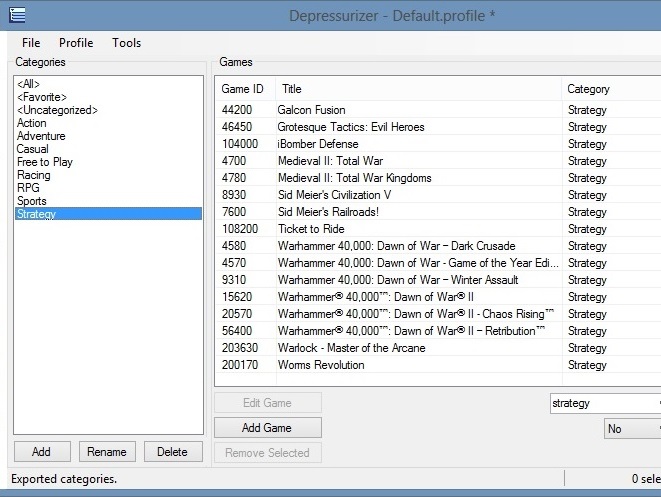Select the Free to Play category
Viewport: 661px width, 497px height.
(108, 162)
